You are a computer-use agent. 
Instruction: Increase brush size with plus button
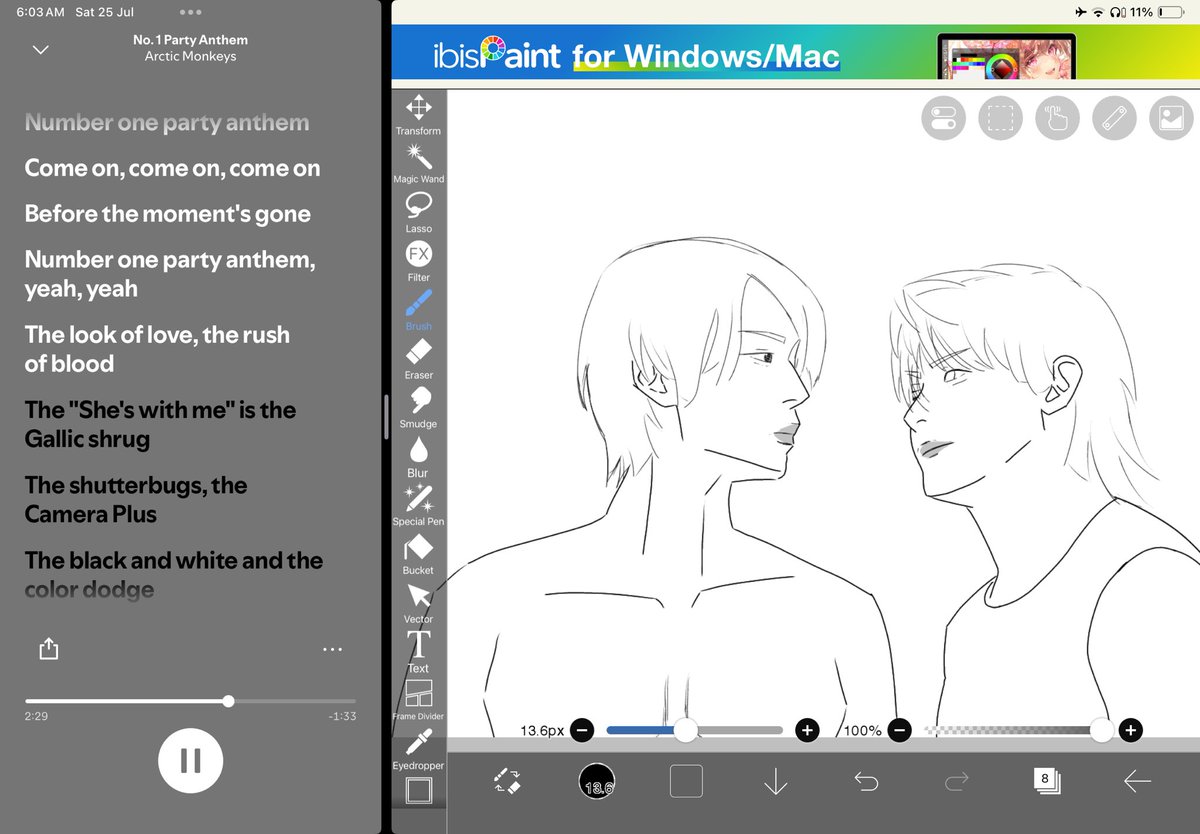tap(807, 730)
